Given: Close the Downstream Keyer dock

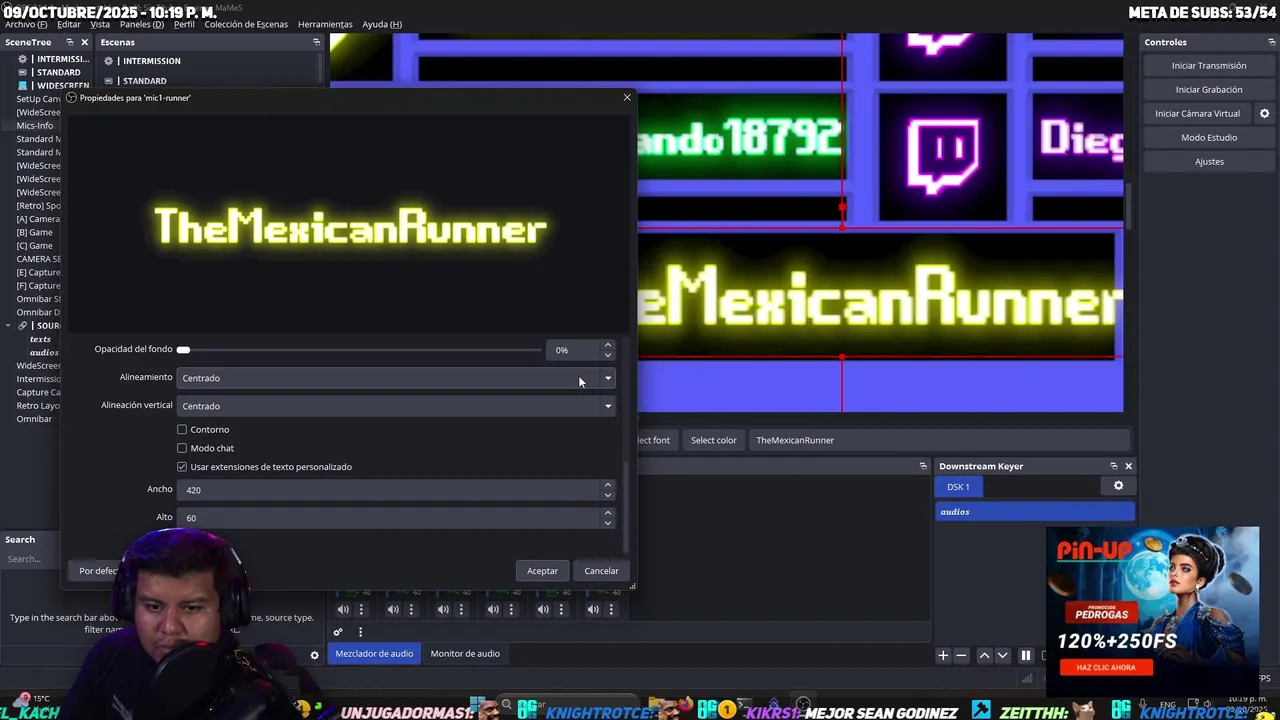Looking at the screenshot, I should click(x=1128, y=466).
